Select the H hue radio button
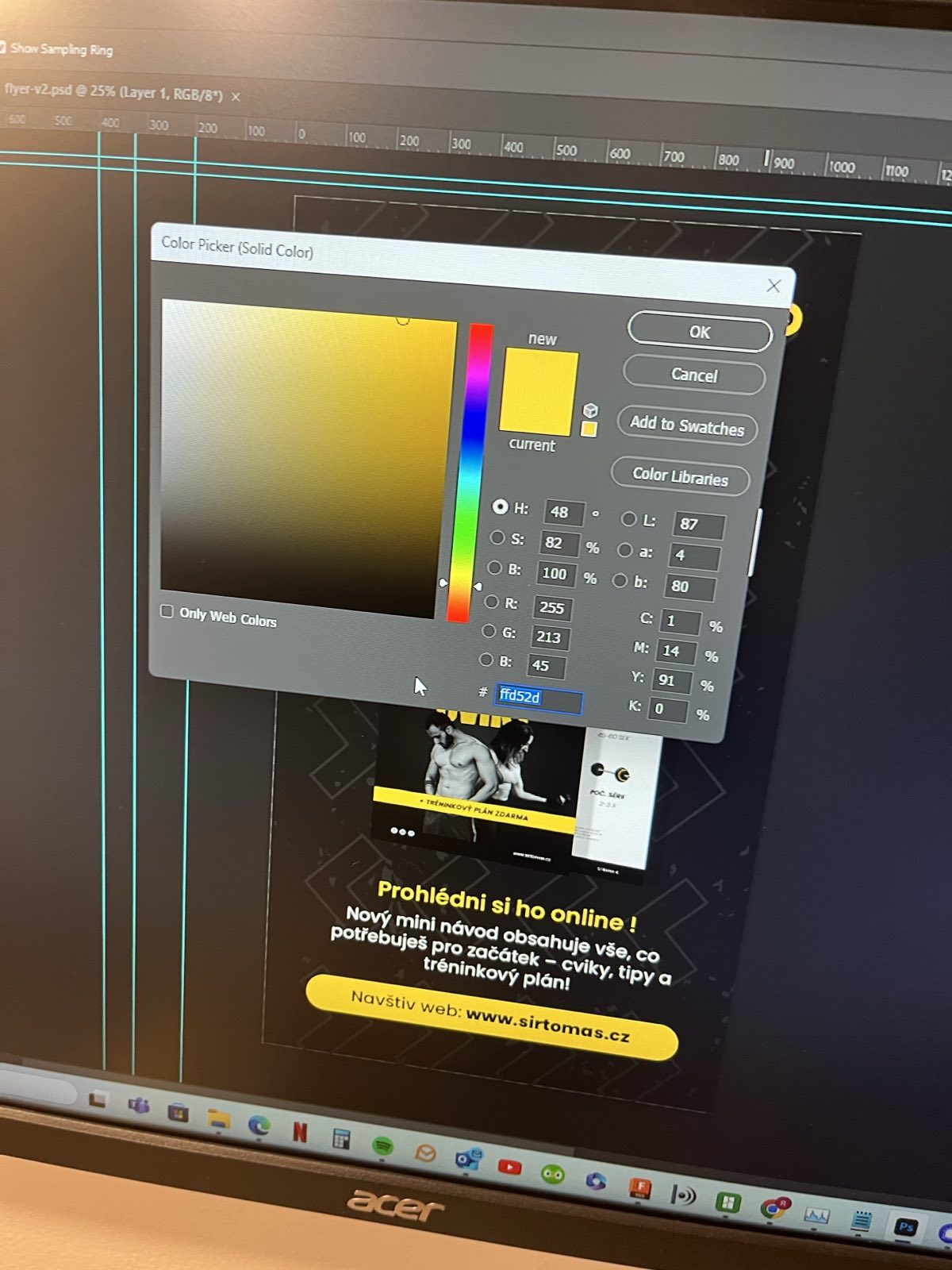The image size is (952, 1270). pos(501,506)
